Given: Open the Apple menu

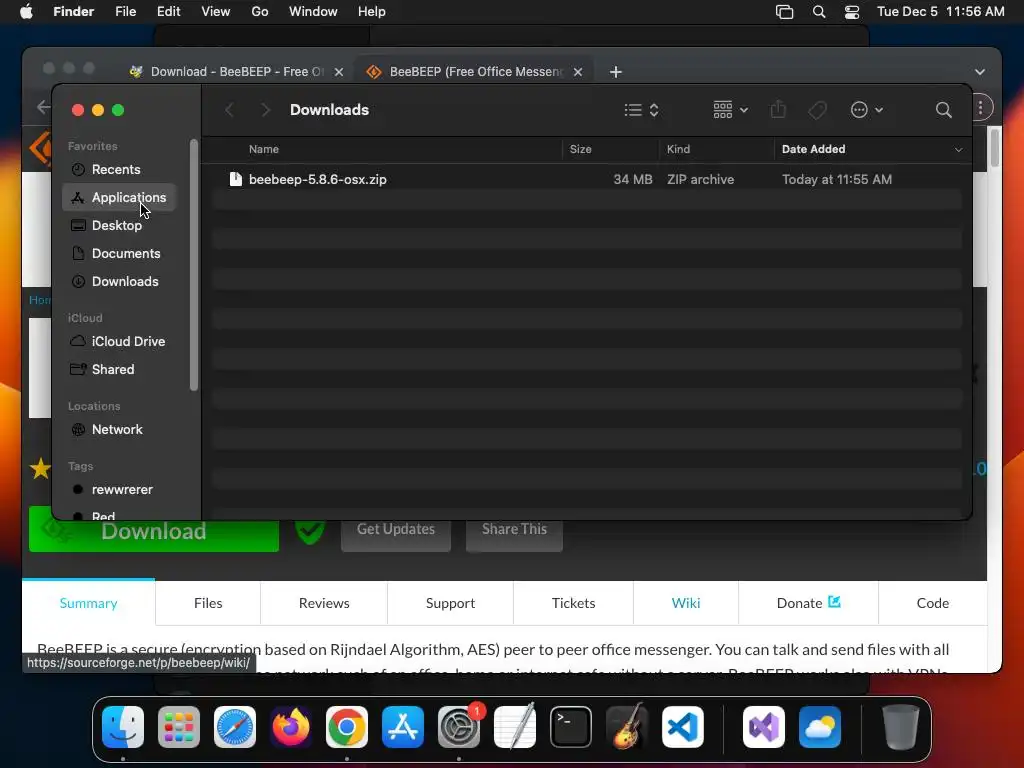Looking at the screenshot, I should (x=26, y=12).
